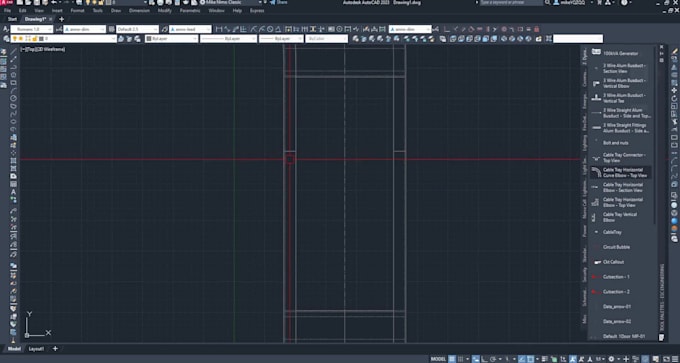Select the Ckt Callout palette tool
The width and height of the screenshot is (680, 363).
pos(621,262)
